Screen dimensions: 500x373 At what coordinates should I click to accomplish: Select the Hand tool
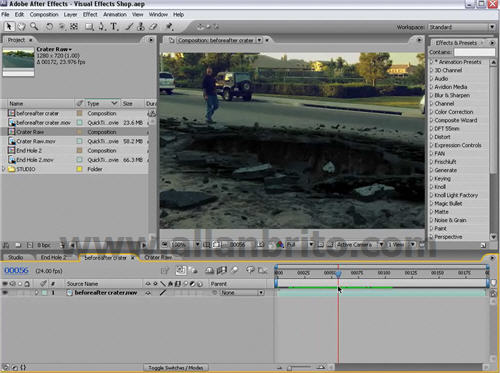tap(22, 26)
